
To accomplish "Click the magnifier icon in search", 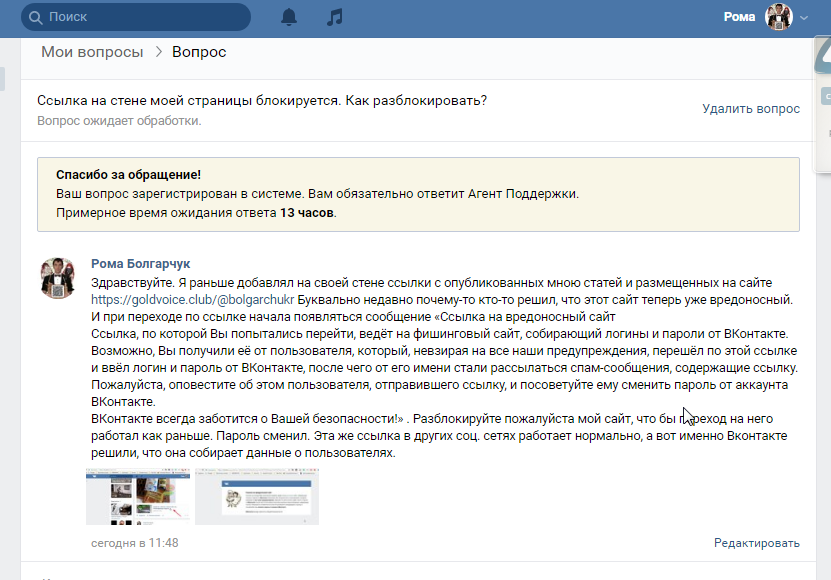I will (x=36, y=17).
